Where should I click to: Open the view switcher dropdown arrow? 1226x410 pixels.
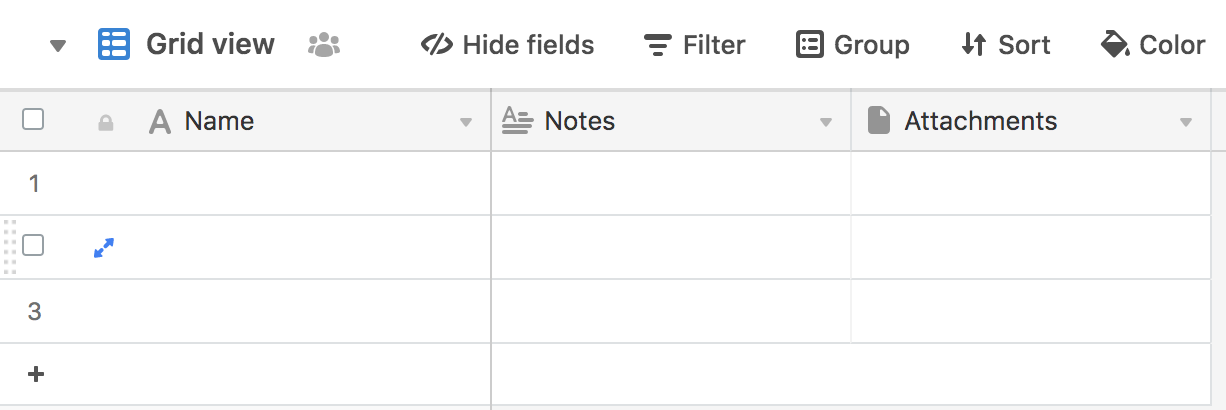58,46
